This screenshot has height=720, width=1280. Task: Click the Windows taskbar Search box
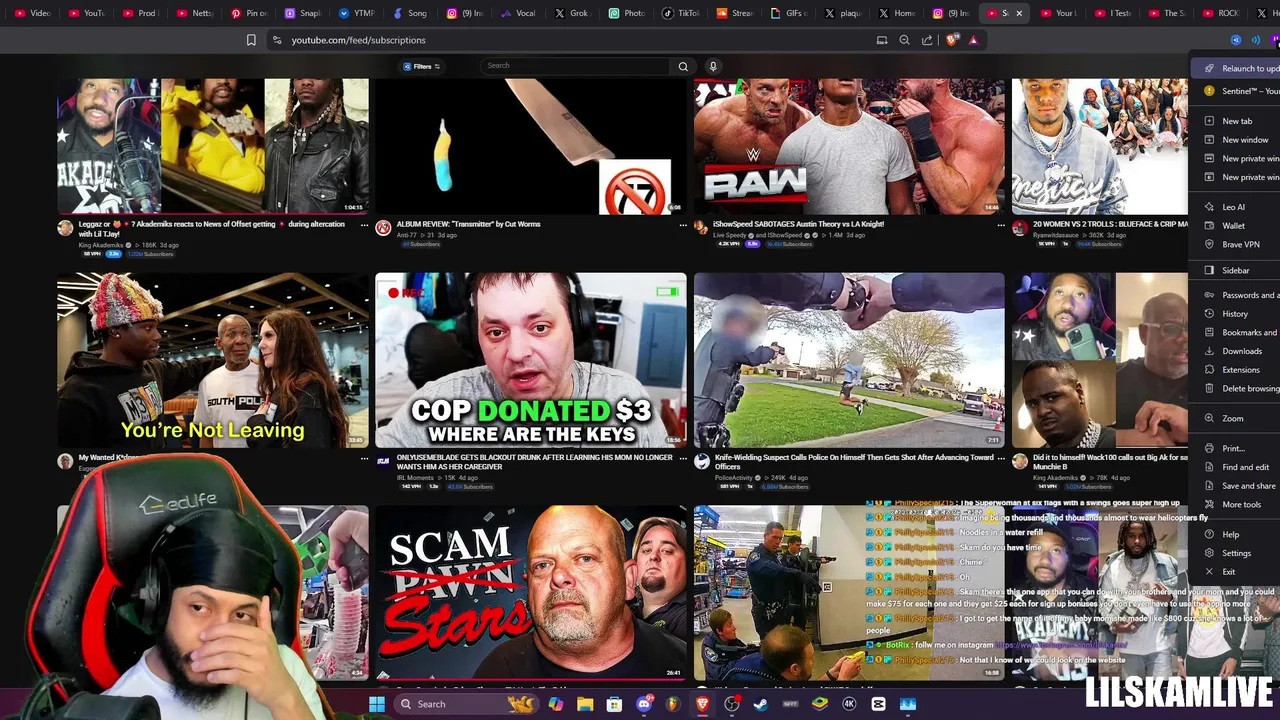click(x=467, y=704)
